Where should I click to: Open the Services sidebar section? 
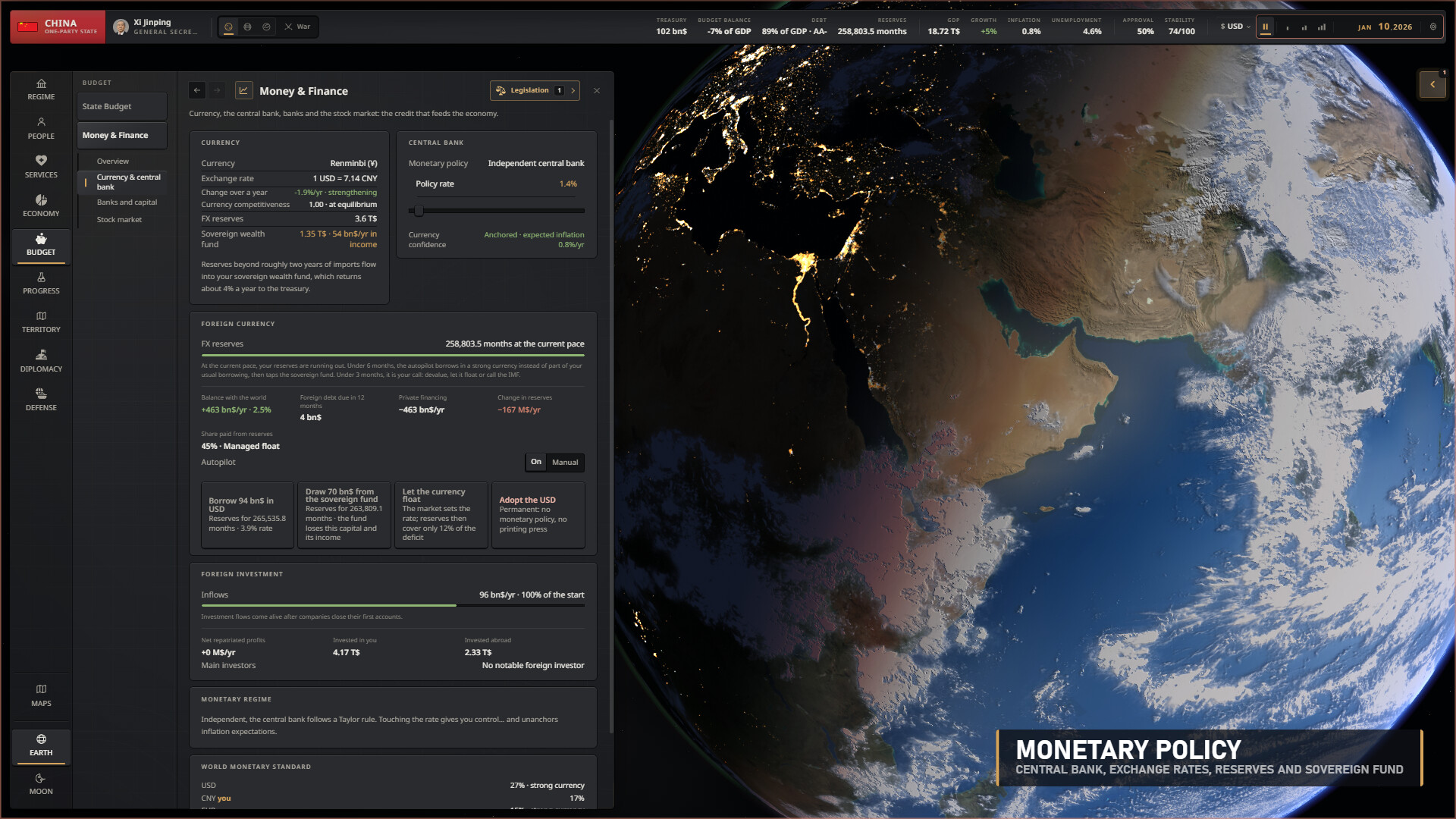point(41,167)
